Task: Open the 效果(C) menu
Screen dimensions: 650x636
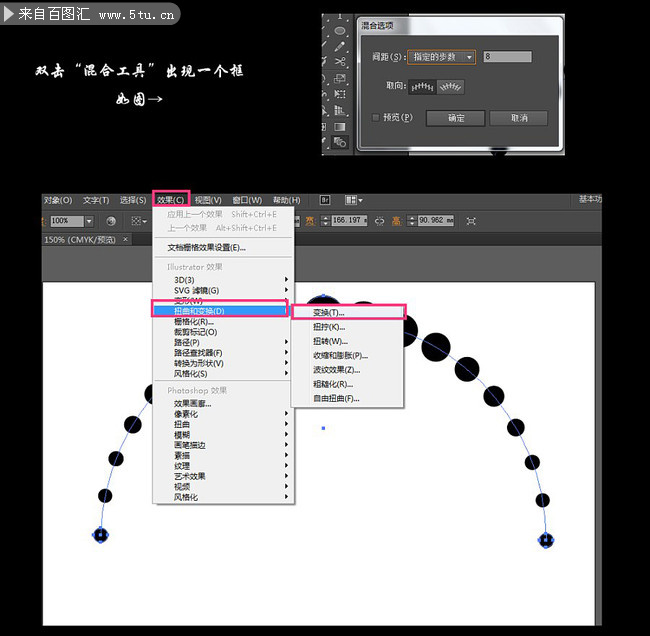Action: coord(170,200)
